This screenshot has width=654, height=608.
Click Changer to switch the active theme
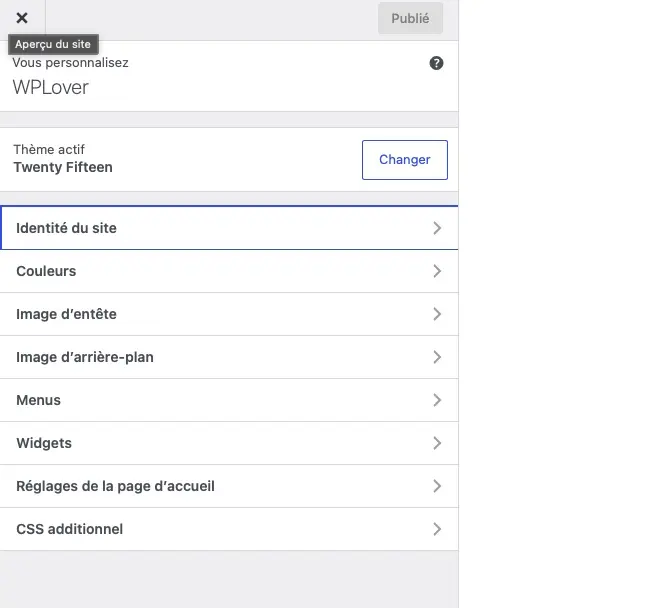(x=405, y=160)
